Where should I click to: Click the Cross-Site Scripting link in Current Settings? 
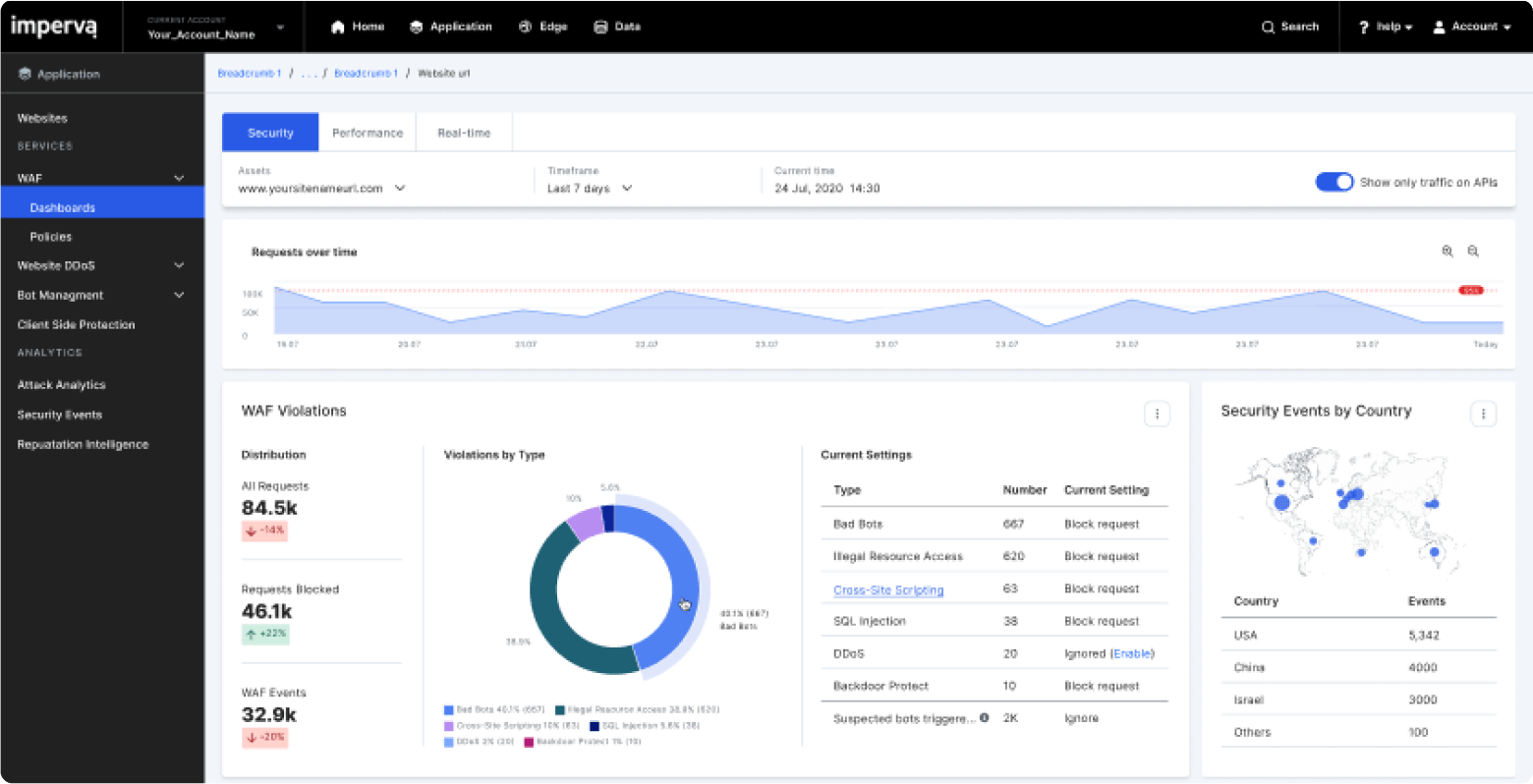coord(887,589)
